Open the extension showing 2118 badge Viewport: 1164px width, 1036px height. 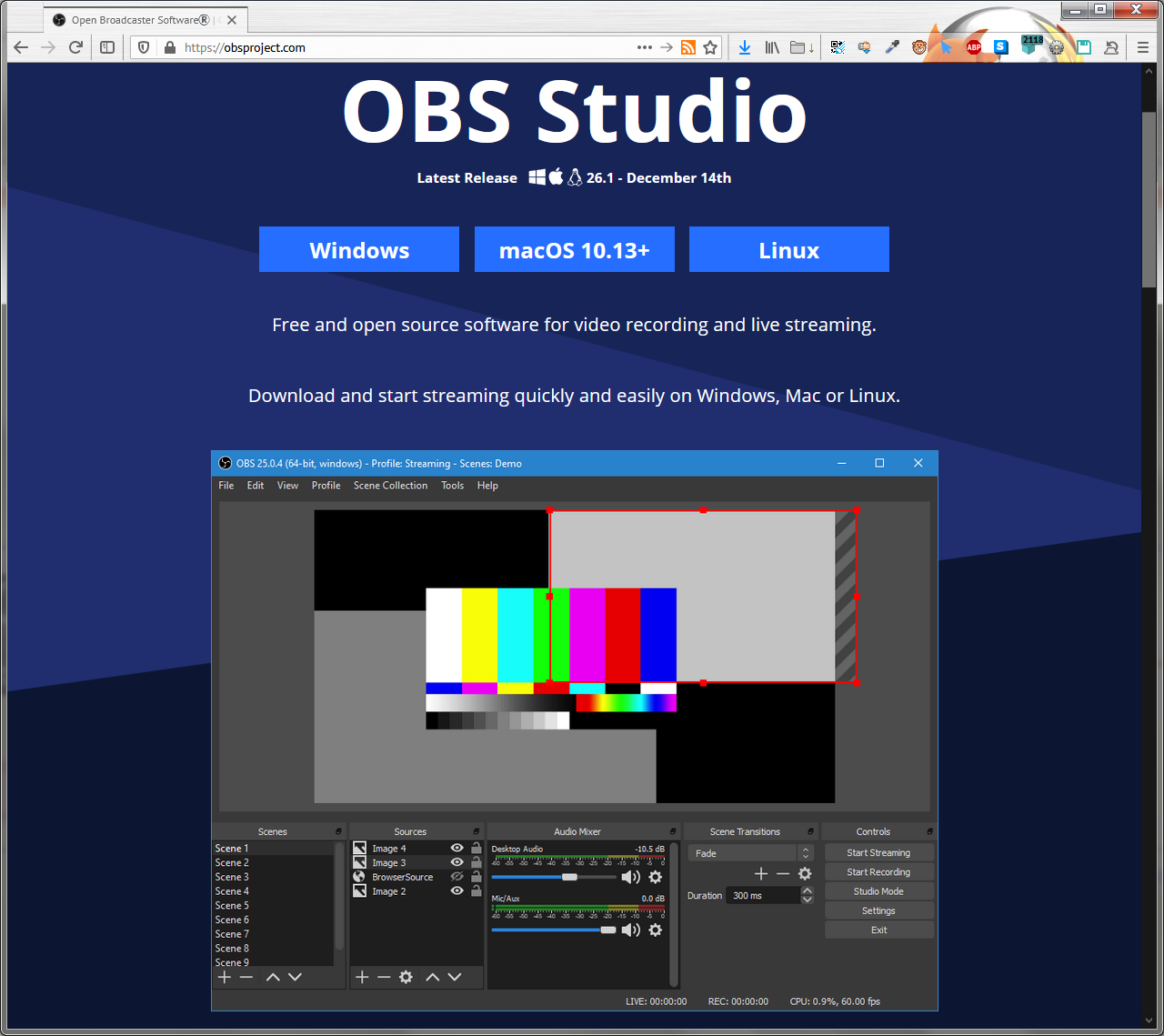1031,45
